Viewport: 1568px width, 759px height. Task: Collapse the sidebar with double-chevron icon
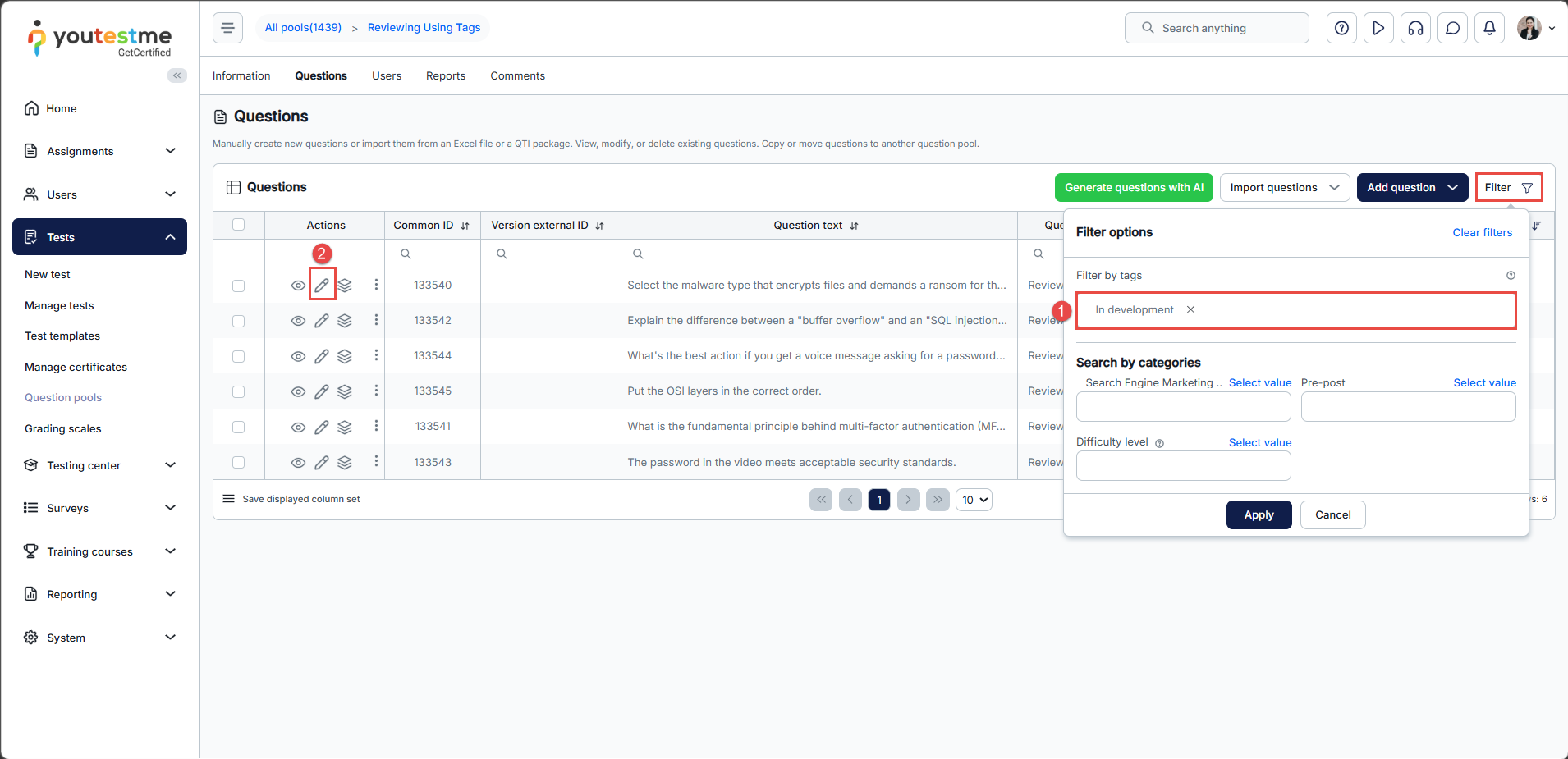click(177, 75)
